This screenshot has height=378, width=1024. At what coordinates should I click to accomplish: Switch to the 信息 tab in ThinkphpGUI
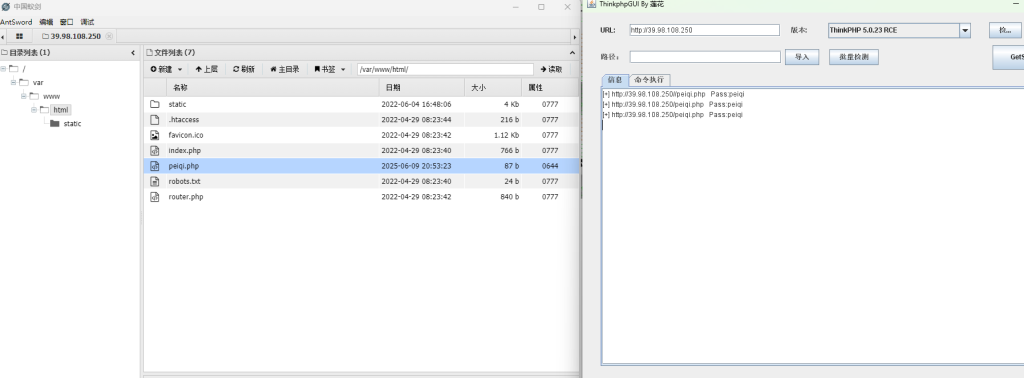click(615, 80)
